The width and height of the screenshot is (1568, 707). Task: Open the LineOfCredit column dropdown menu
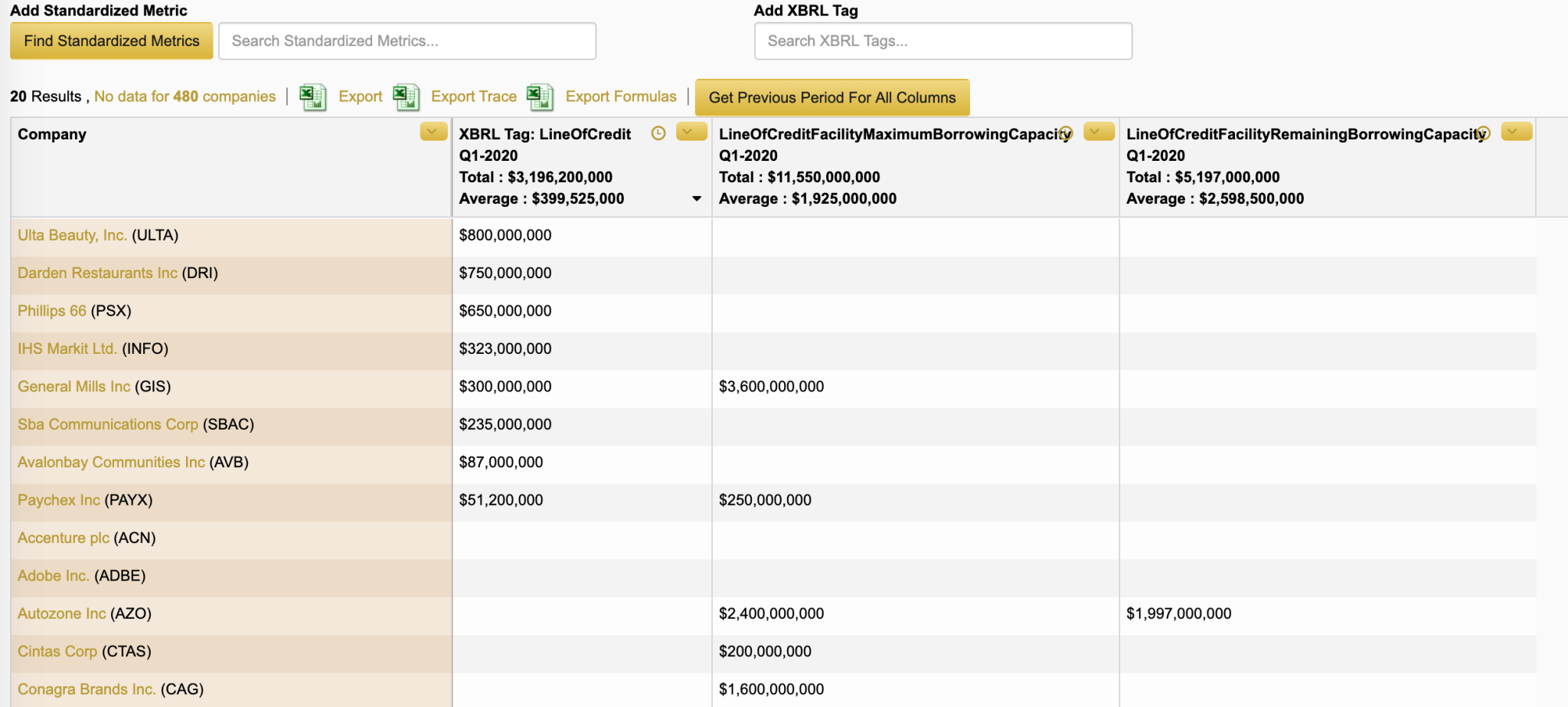[x=691, y=132]
